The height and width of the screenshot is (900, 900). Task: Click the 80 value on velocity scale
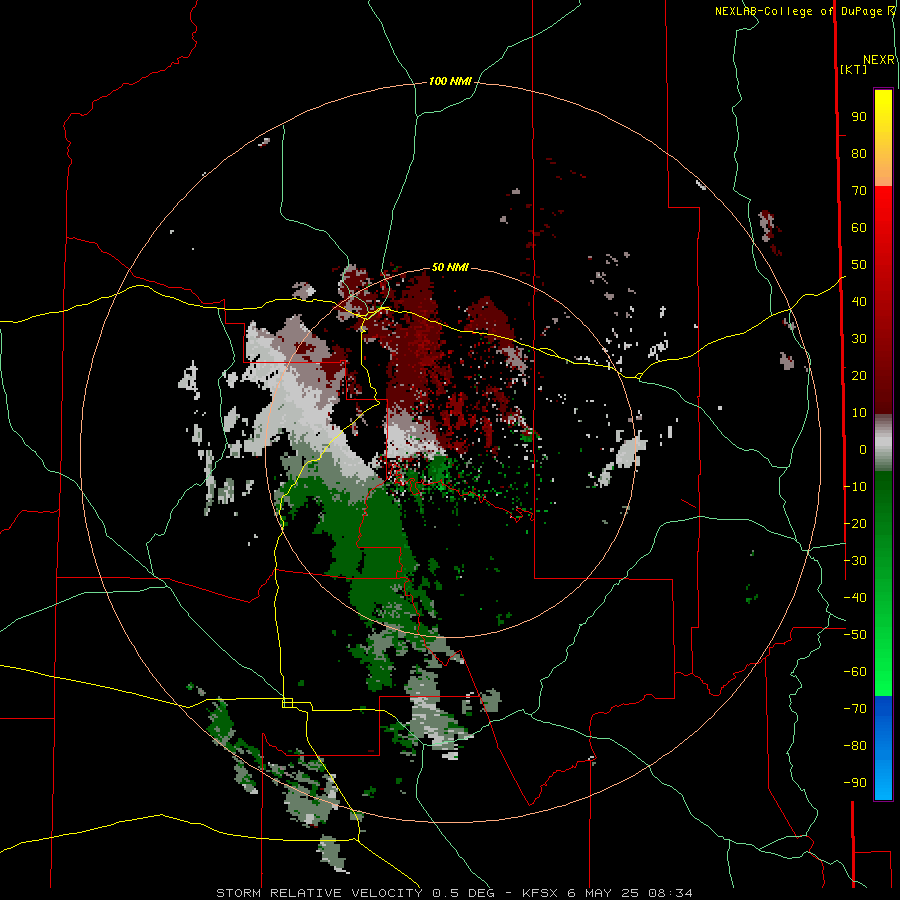click(x=859, y=154)
